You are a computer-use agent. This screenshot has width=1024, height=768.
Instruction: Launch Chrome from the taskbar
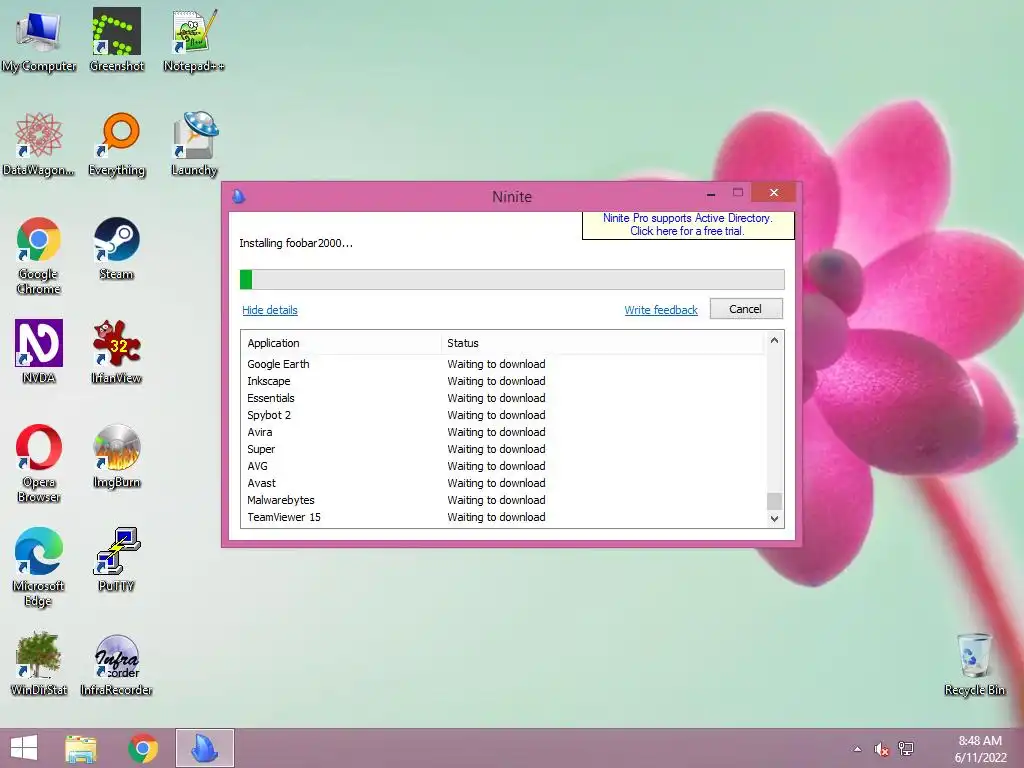coord(143,748)
